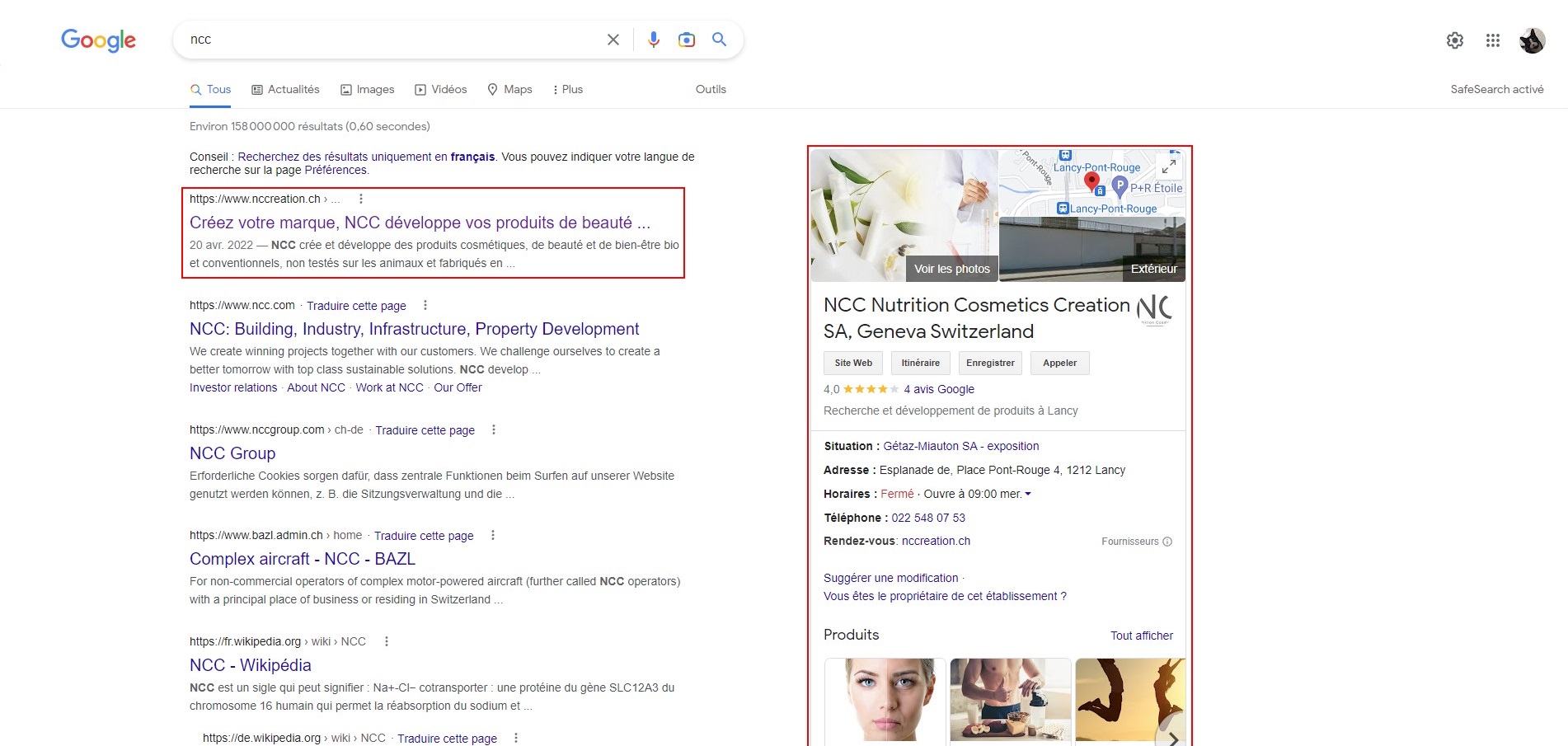
Task: Click the Site Web button
Action: (x=853, y=363)
